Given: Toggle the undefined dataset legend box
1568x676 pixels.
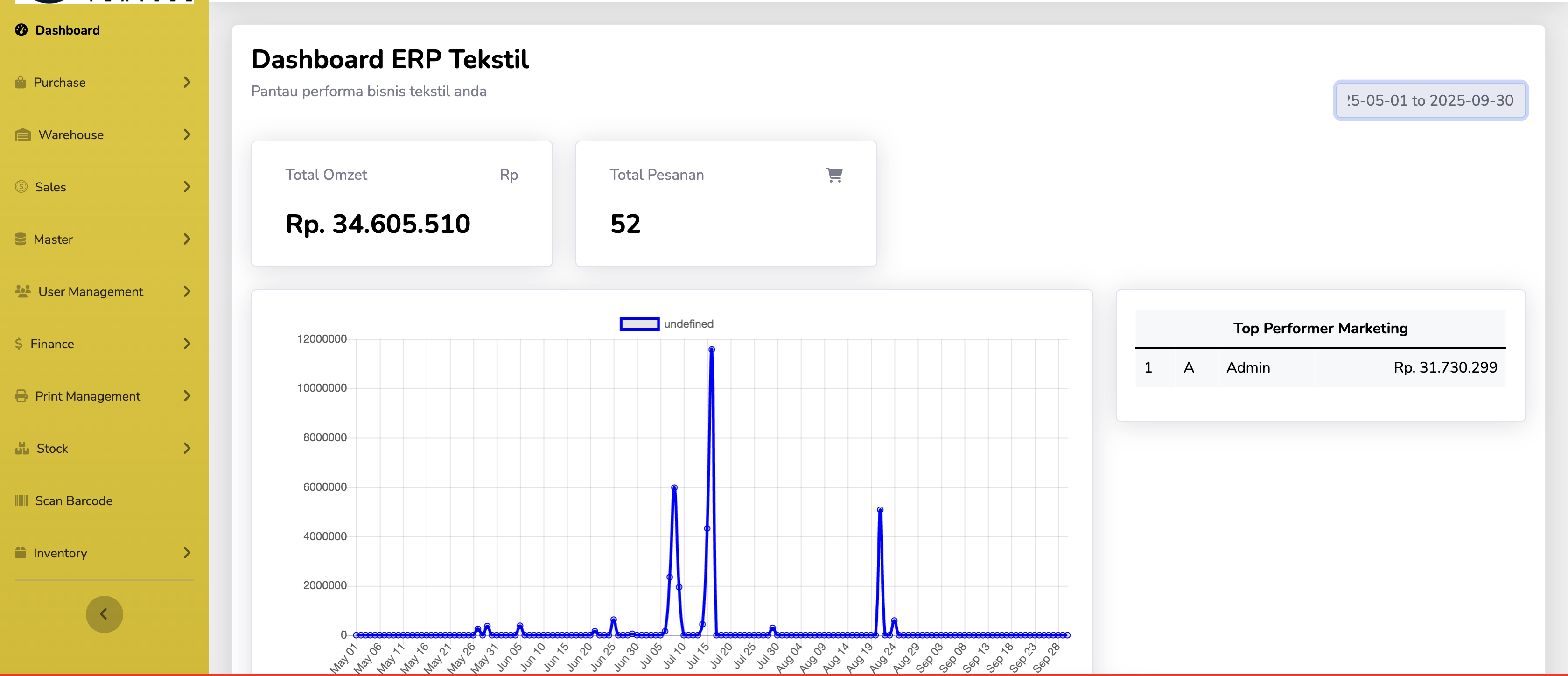Looking at the screenshot, I should [639, 324].
